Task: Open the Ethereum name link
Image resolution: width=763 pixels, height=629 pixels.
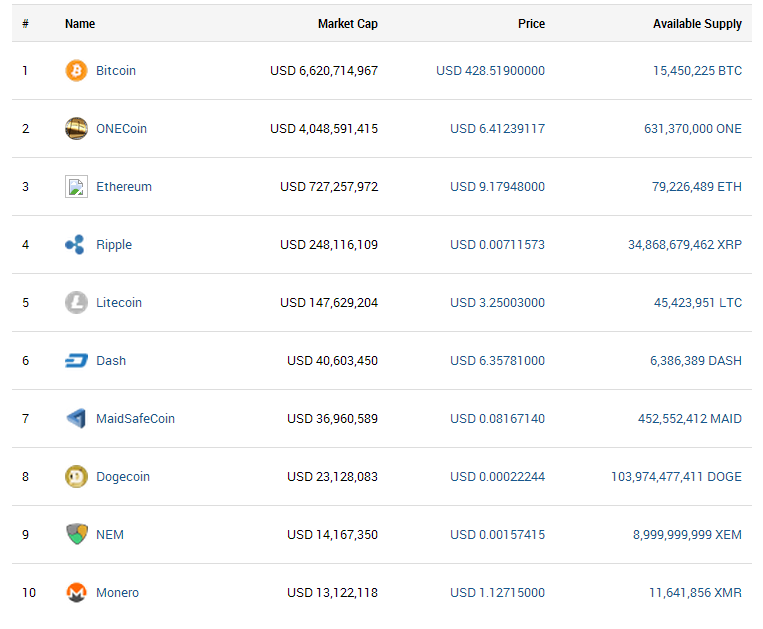Action: click(124, 186)
